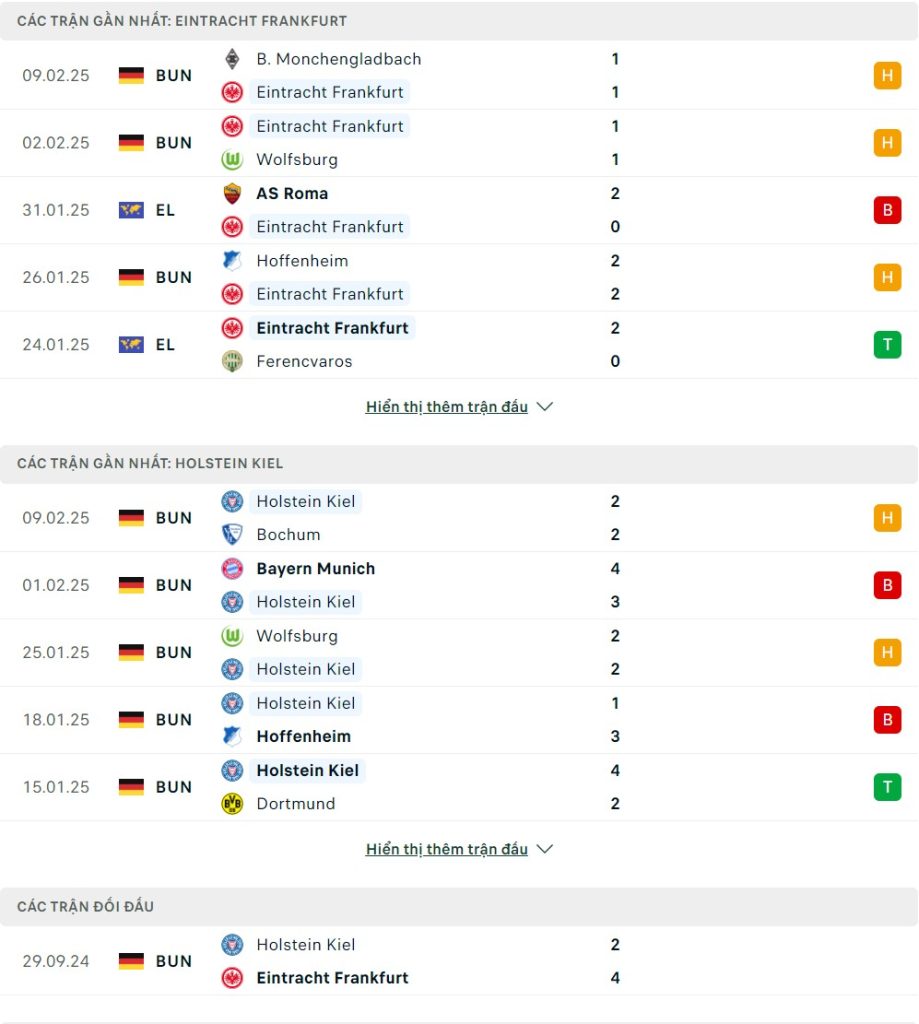Viewport: 919px width, 1024px height.
Task: Open Hoffenheim team name on 18.01.25
Action: 304,737
